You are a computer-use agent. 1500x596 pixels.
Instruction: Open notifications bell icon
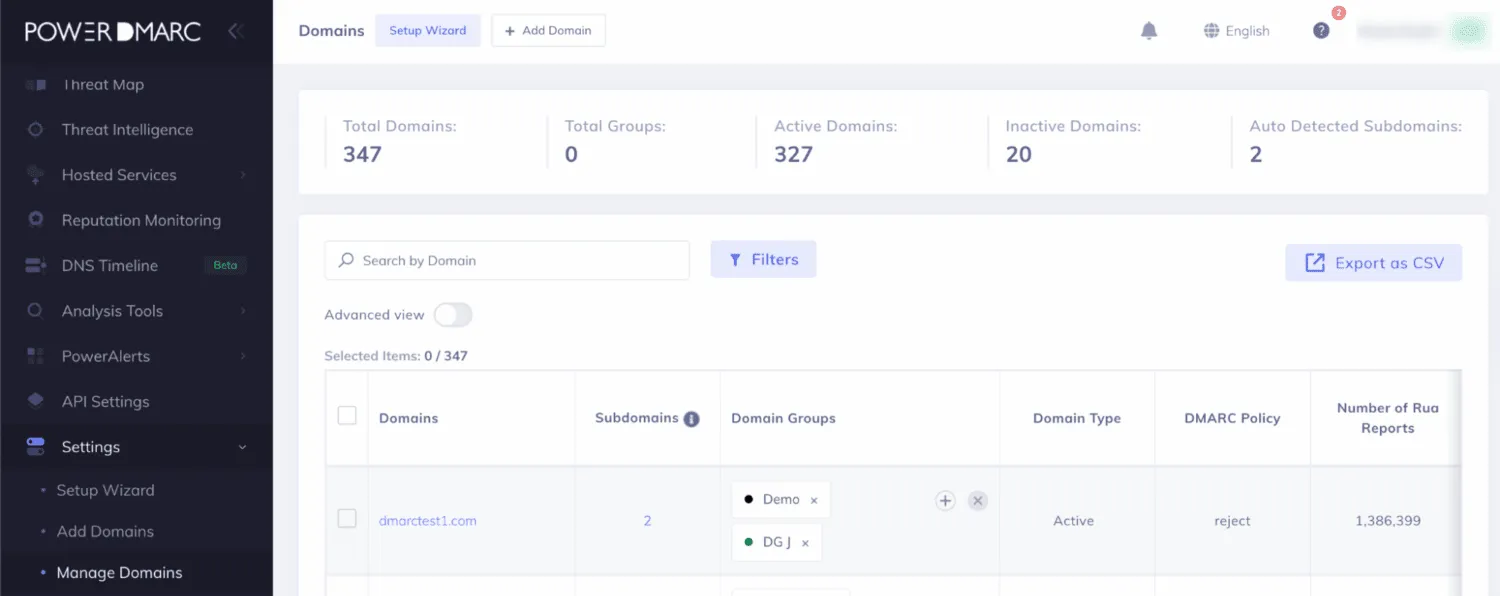pyautogui.click(x=1149, y=31)
